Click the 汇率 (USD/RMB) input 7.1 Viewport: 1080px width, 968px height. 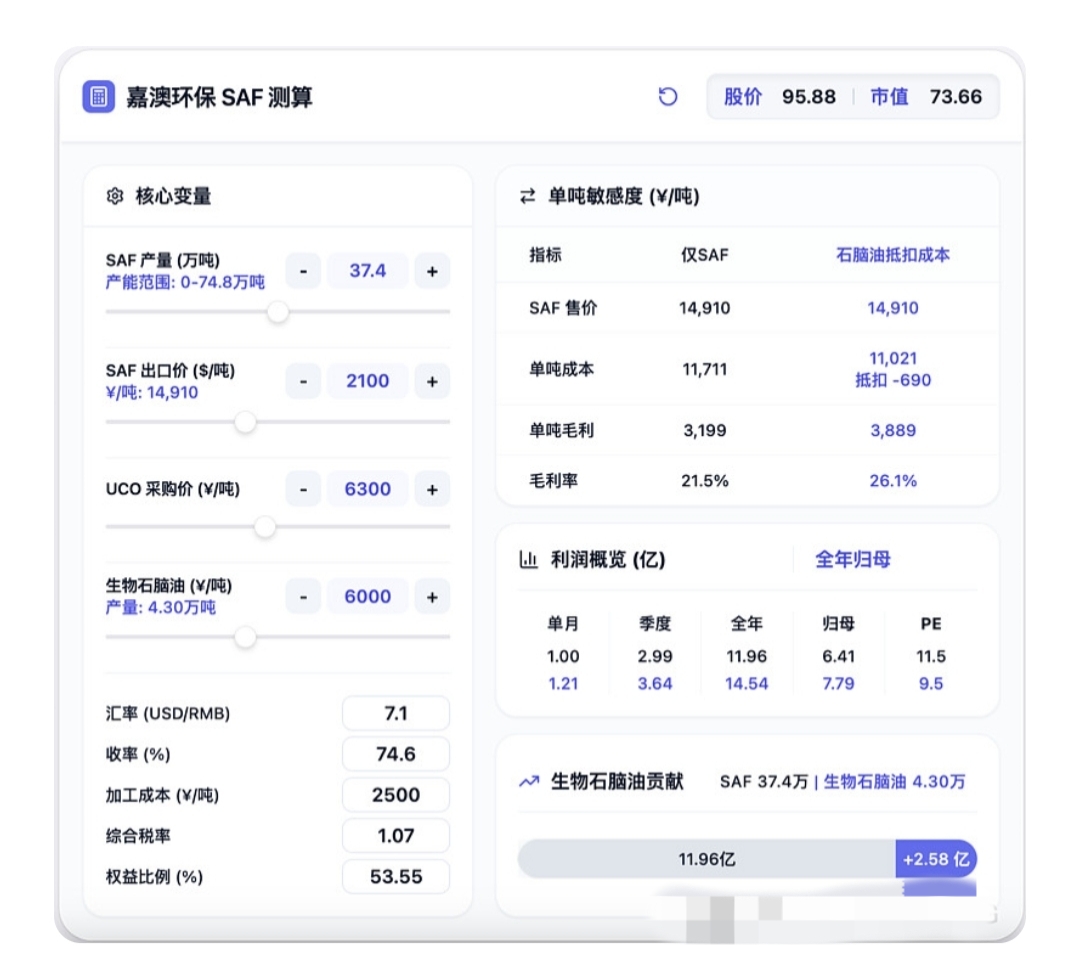click(x=396, y=713)
